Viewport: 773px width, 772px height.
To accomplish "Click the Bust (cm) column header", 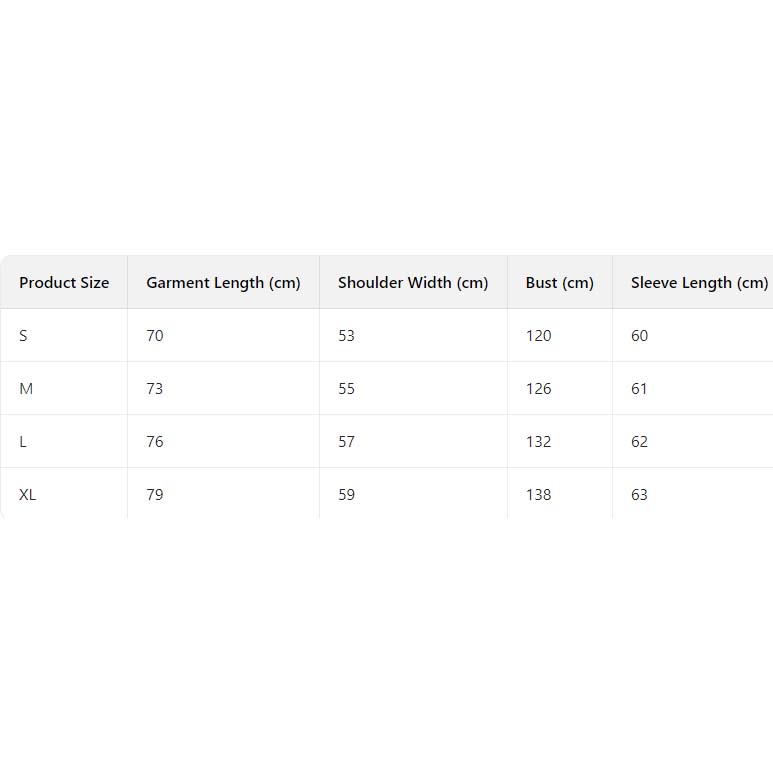I will pos(559,283).
